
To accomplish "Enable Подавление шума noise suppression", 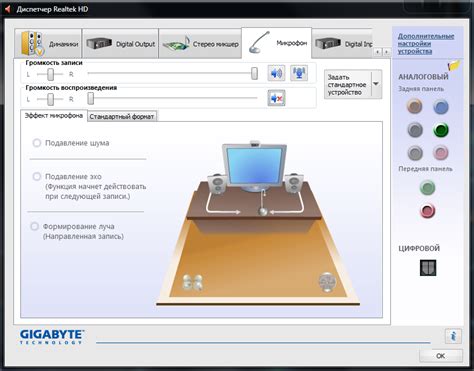I will click(37, 143).
